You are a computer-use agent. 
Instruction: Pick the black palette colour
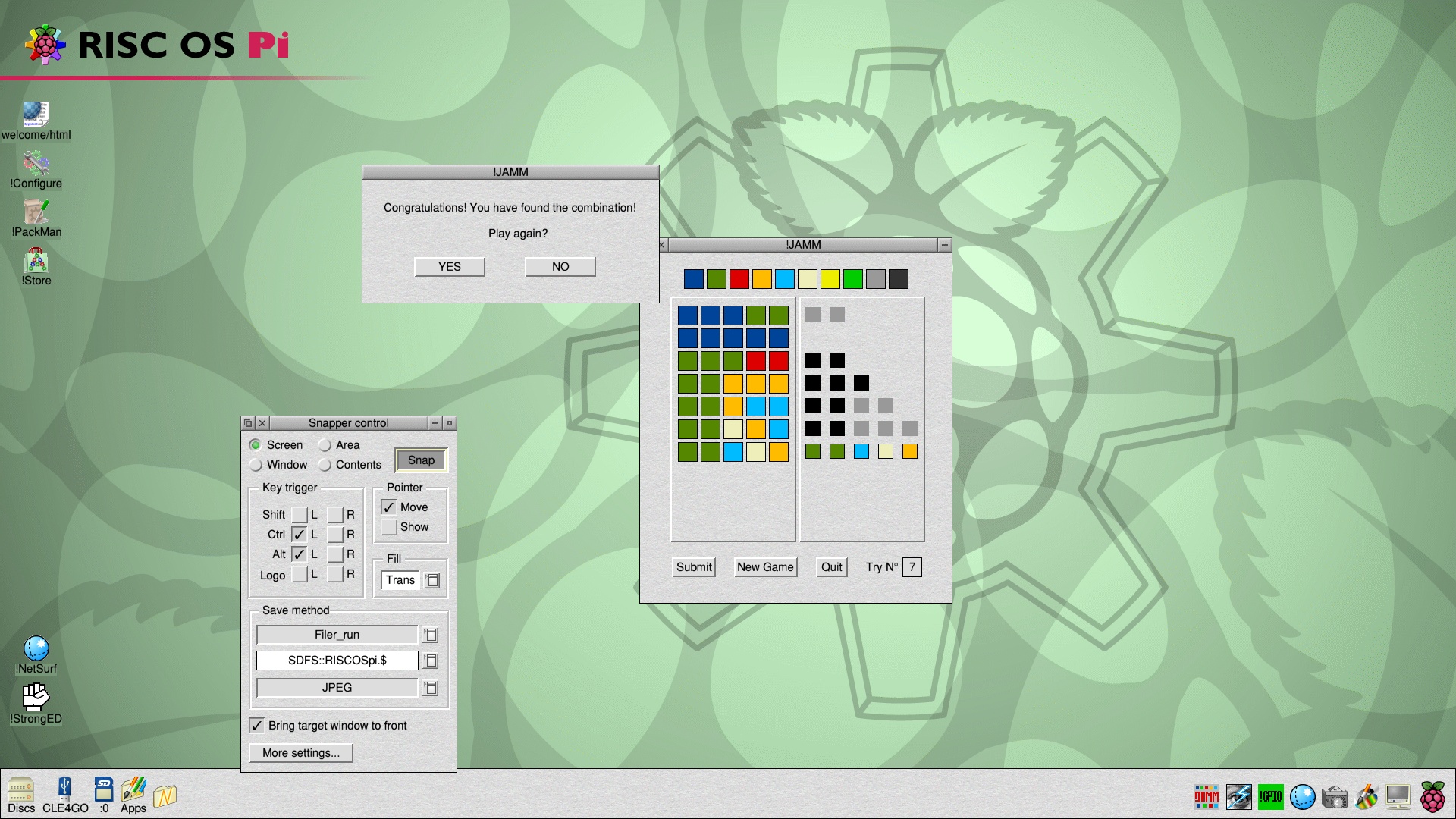(899, 279)
